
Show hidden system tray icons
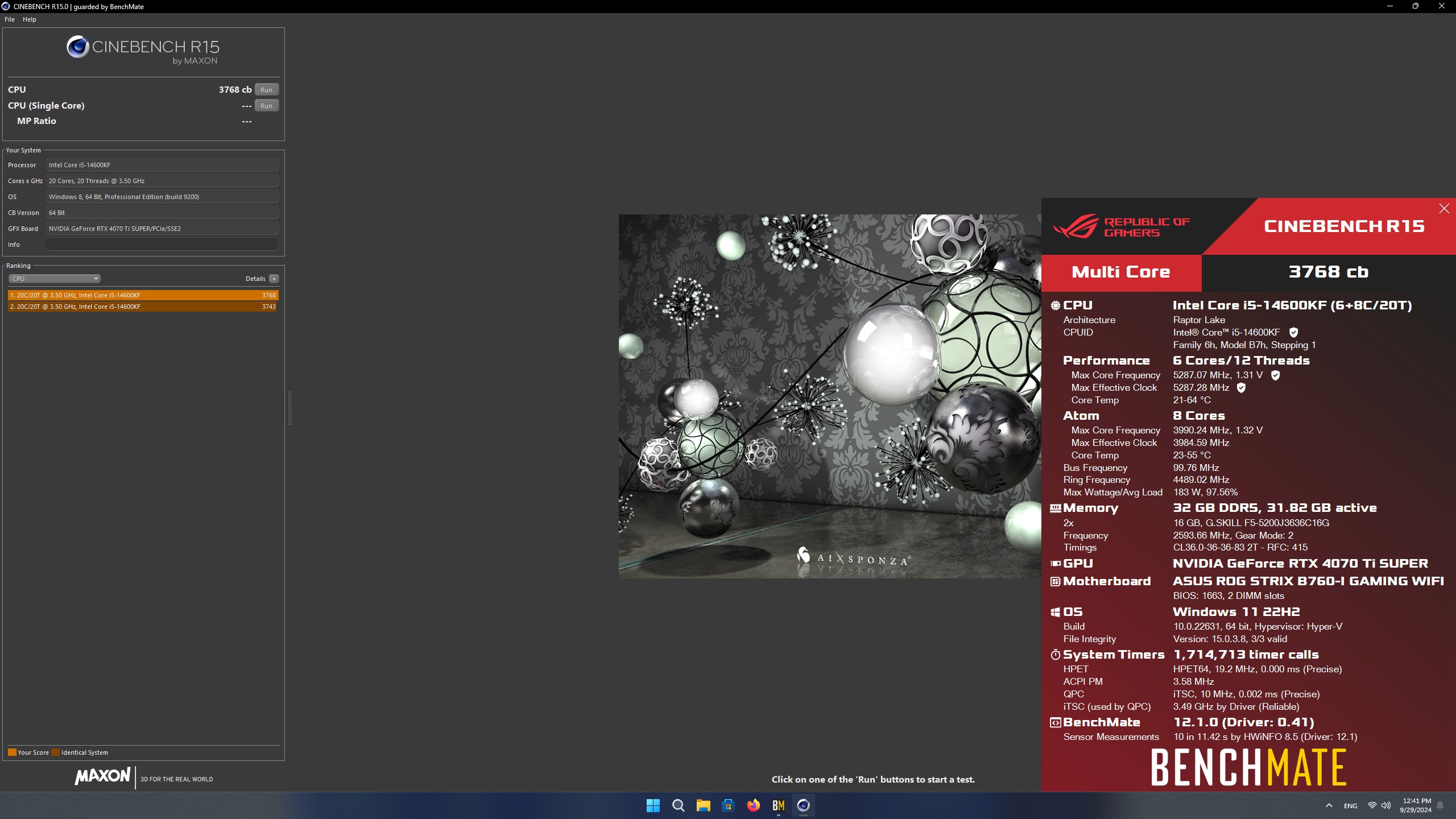tap(1329, 805)
